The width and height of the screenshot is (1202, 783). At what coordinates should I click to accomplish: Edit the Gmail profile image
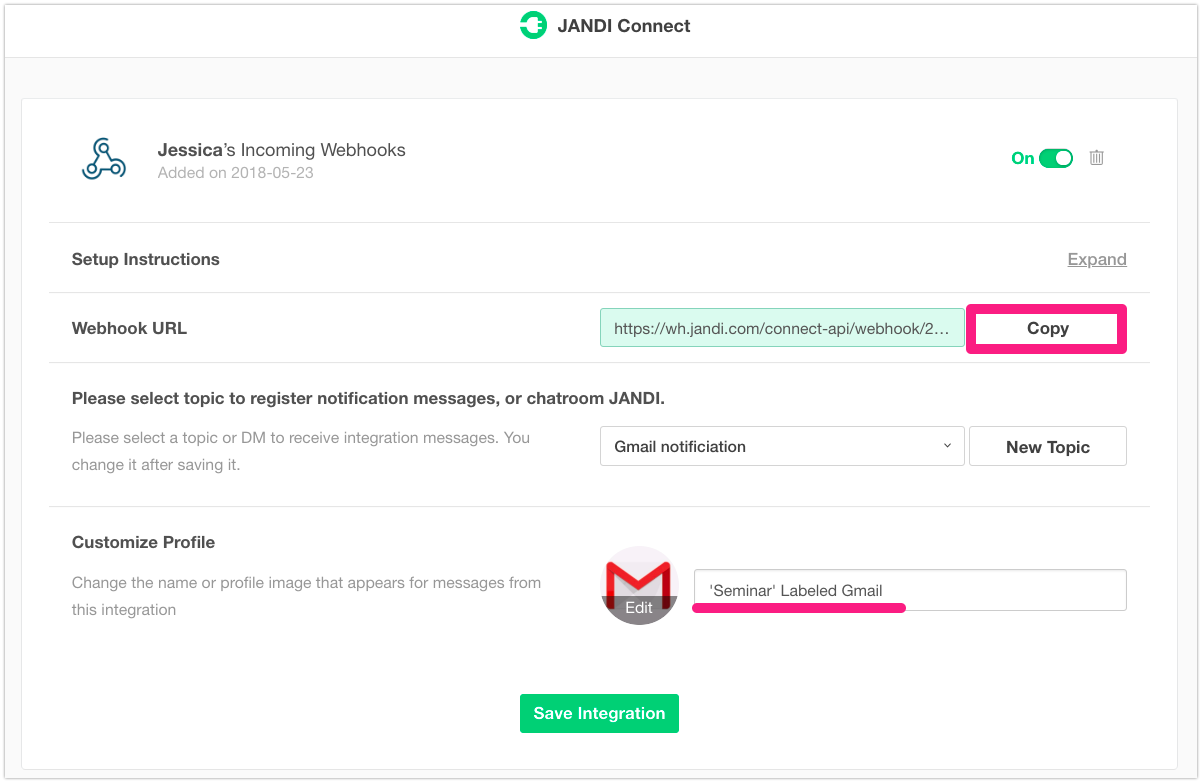[x=639, y=586]
